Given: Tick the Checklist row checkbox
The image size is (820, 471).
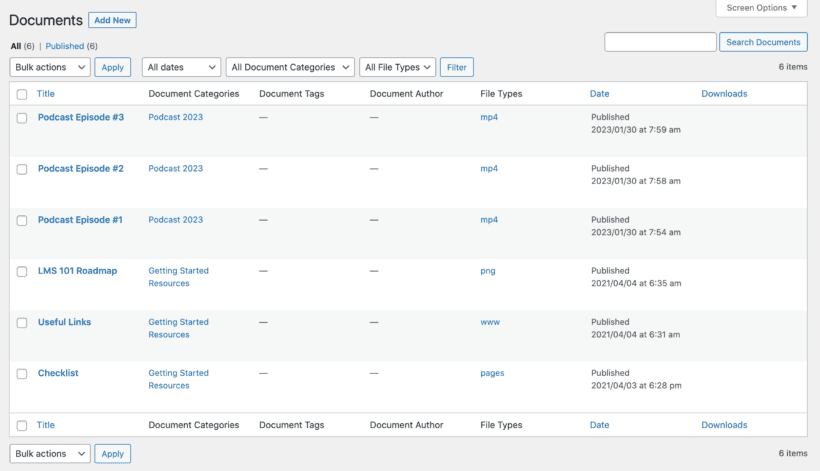Looking at the screenshot, I should coord(22,374).
